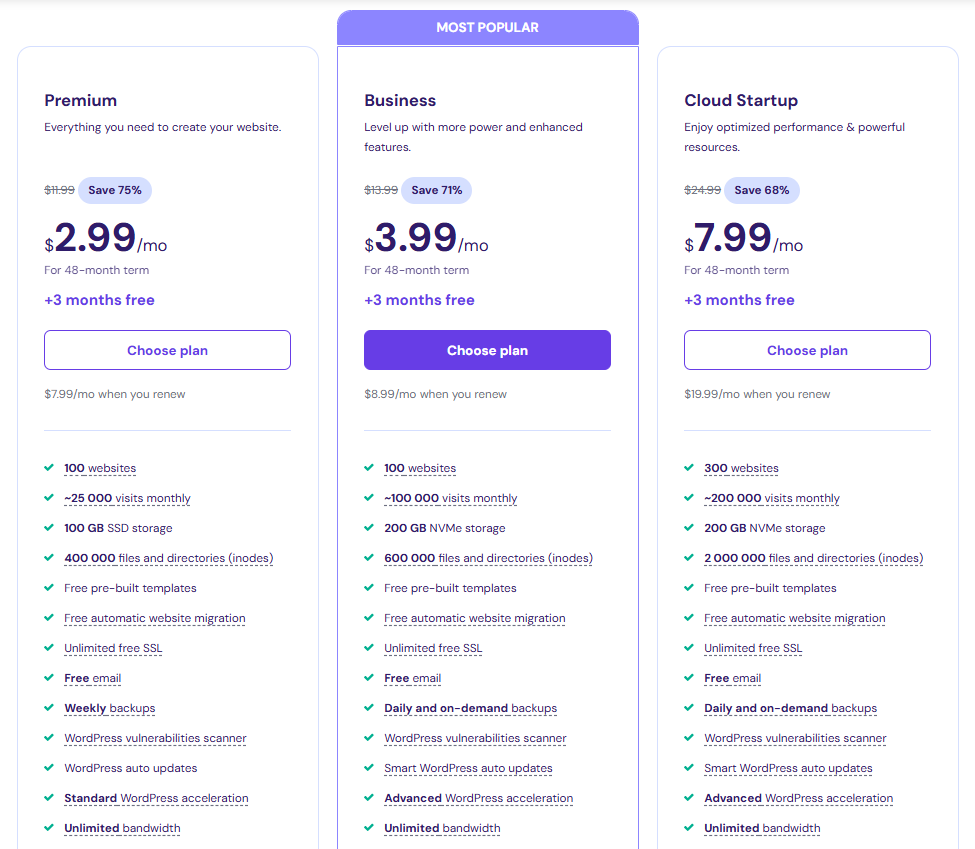
Task: Open '2 000 000 files and directories' info link
Action: click(813, 558)
